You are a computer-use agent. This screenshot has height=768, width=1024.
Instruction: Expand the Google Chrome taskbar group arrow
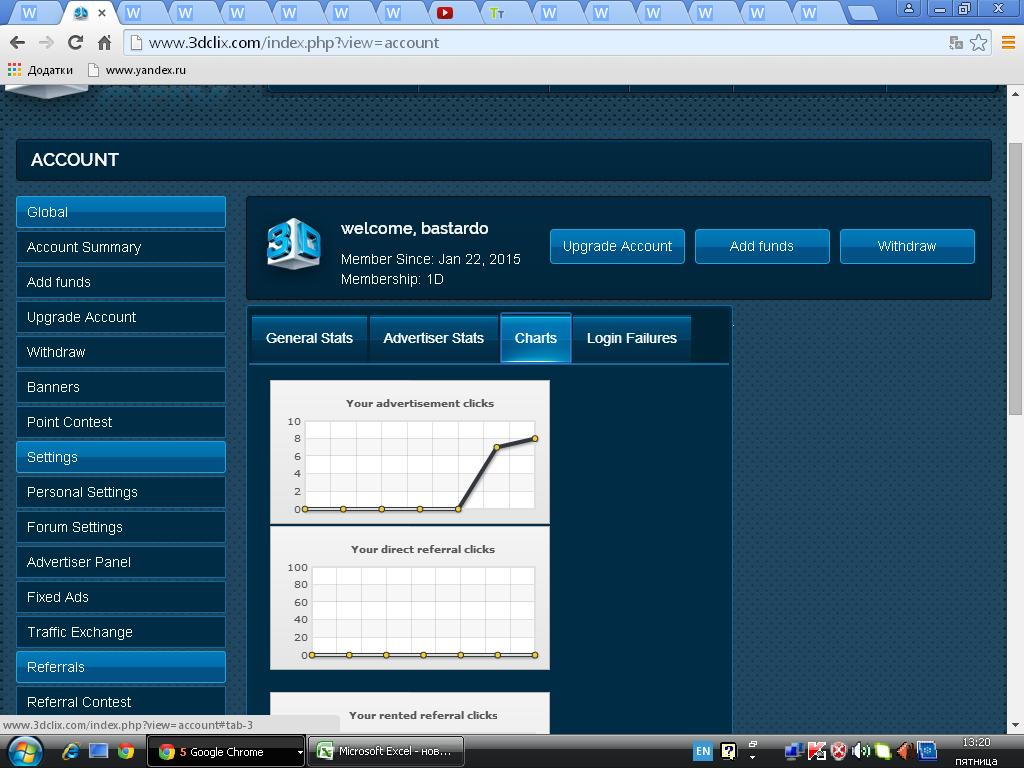point(300,752)
